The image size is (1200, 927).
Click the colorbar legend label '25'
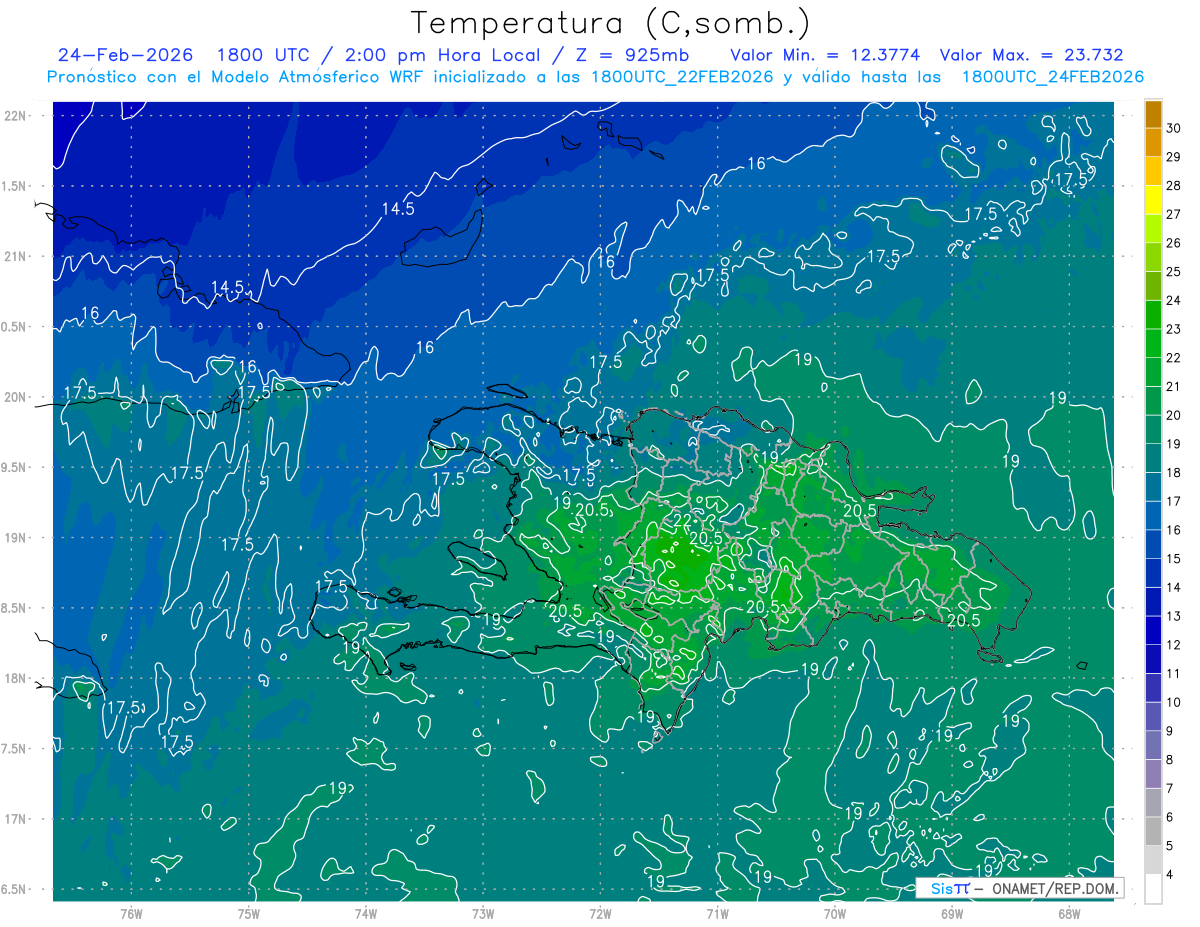click(1173, 272)
